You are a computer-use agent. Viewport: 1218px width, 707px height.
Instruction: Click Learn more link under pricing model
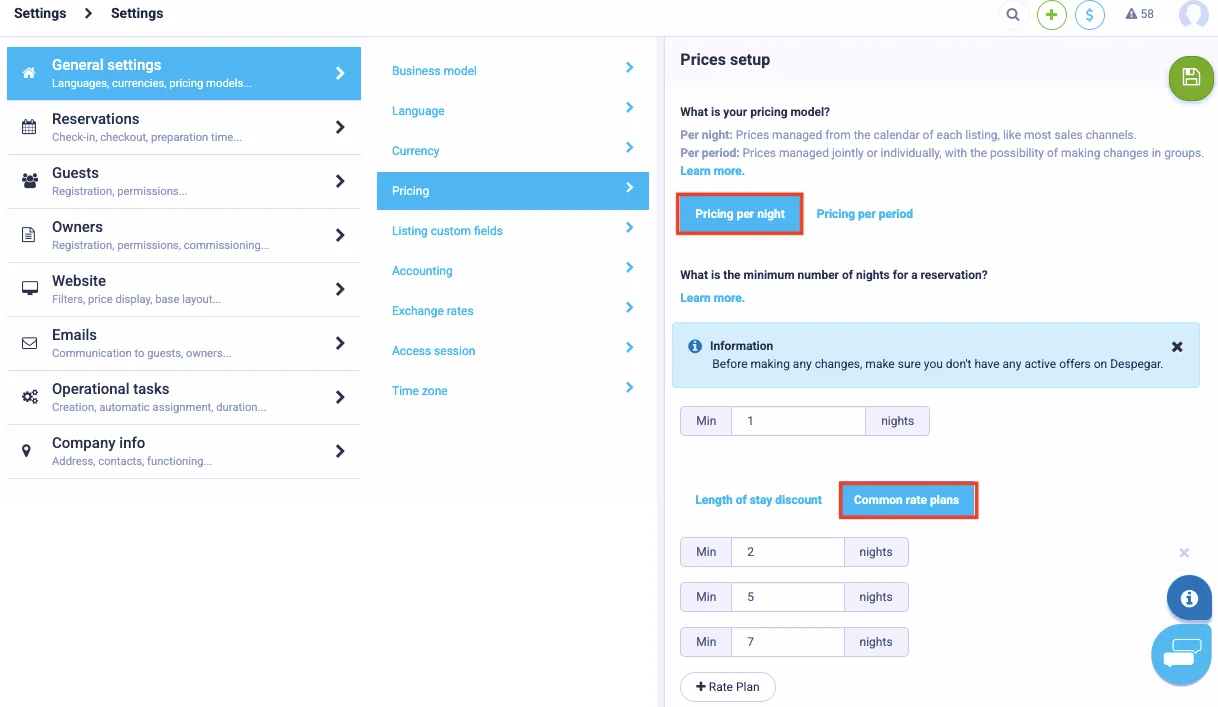[712, 171]
